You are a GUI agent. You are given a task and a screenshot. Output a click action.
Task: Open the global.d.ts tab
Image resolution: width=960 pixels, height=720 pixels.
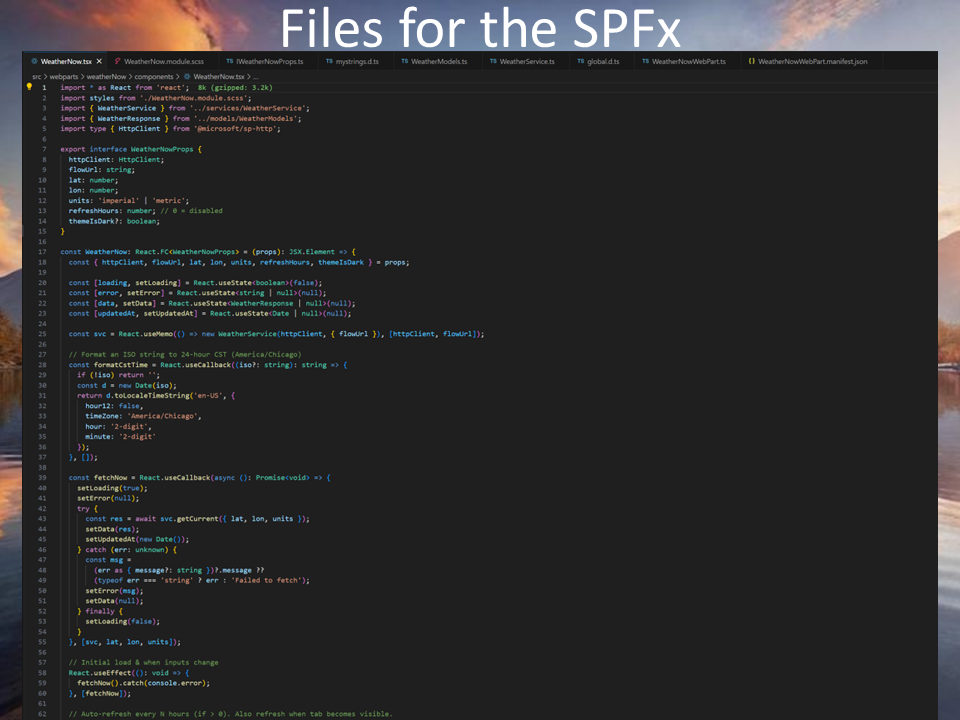pyautogui.click(x=603, y=61)
